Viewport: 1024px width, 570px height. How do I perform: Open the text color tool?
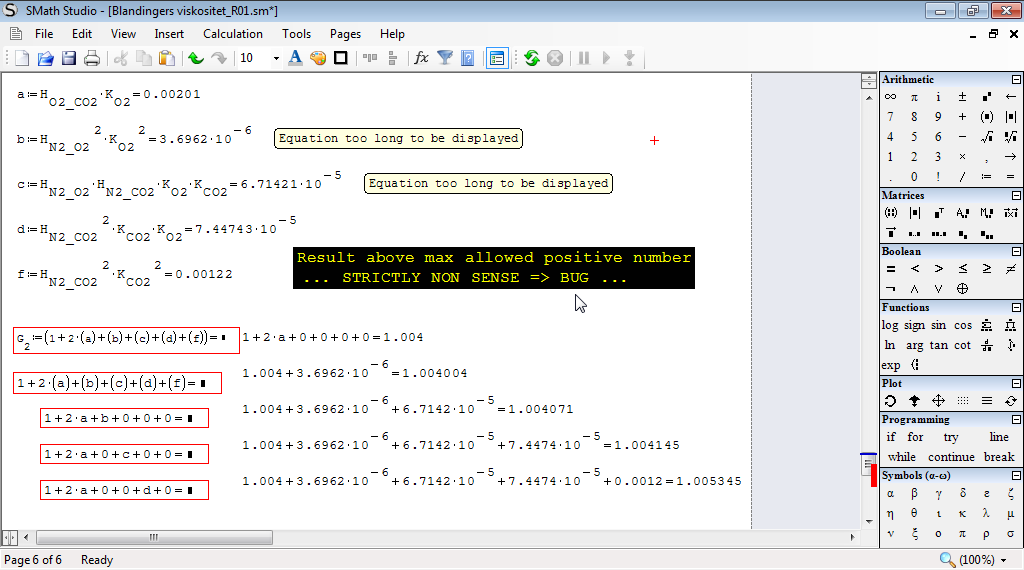click(x=295, y=58)
